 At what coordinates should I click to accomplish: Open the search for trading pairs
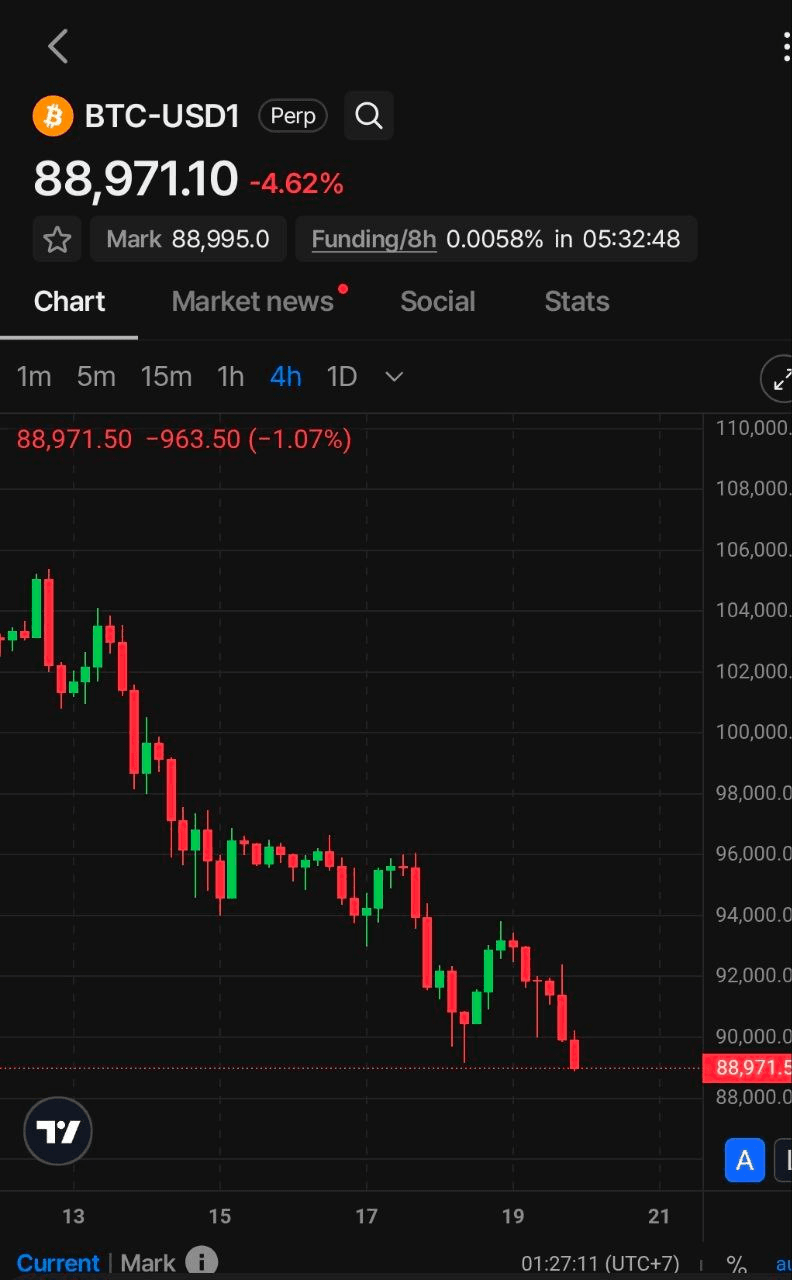click(369, 116)
